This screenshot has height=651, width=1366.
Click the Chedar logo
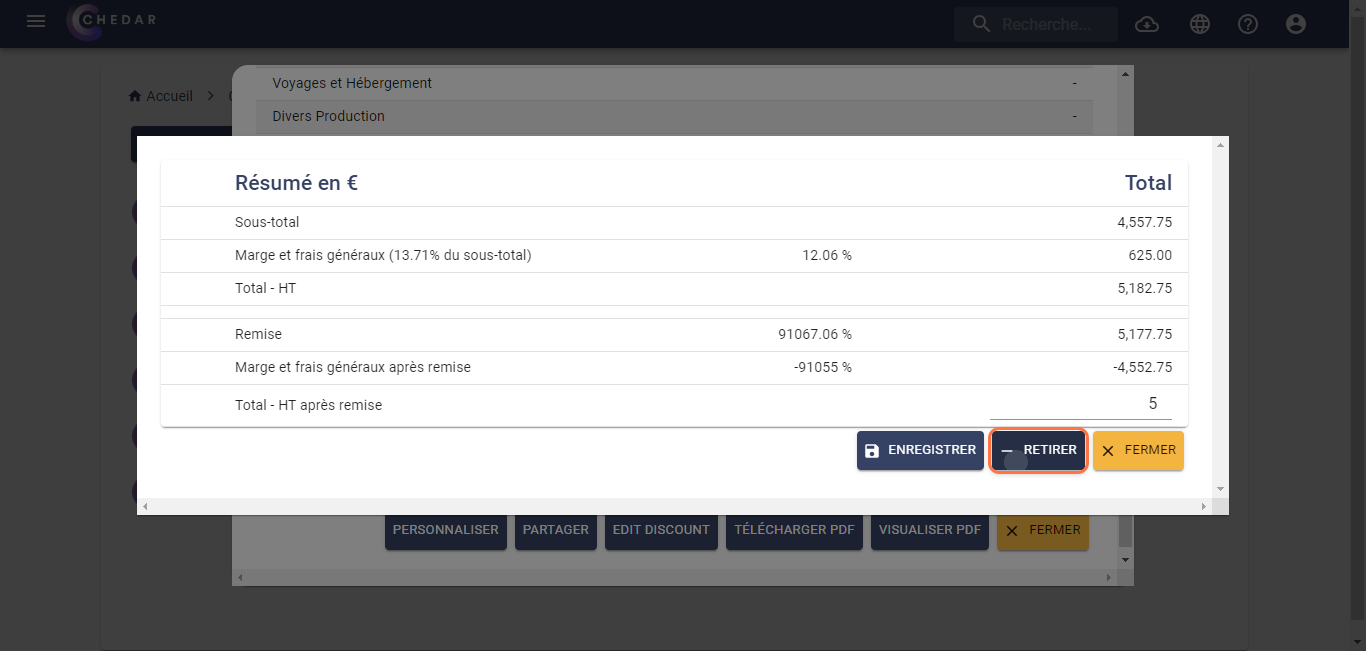pyautogui.click(x=112, y=21)
